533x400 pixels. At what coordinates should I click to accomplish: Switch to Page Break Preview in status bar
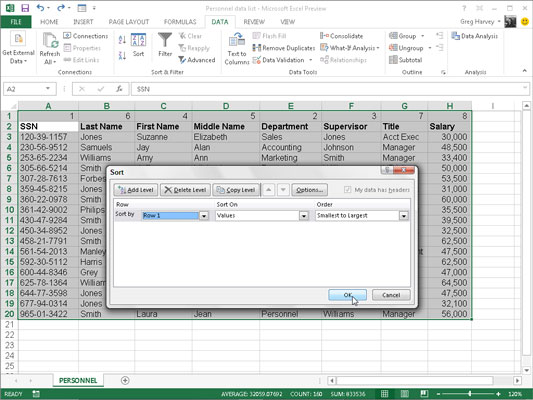pyautogui.click(x=424, y=394)
